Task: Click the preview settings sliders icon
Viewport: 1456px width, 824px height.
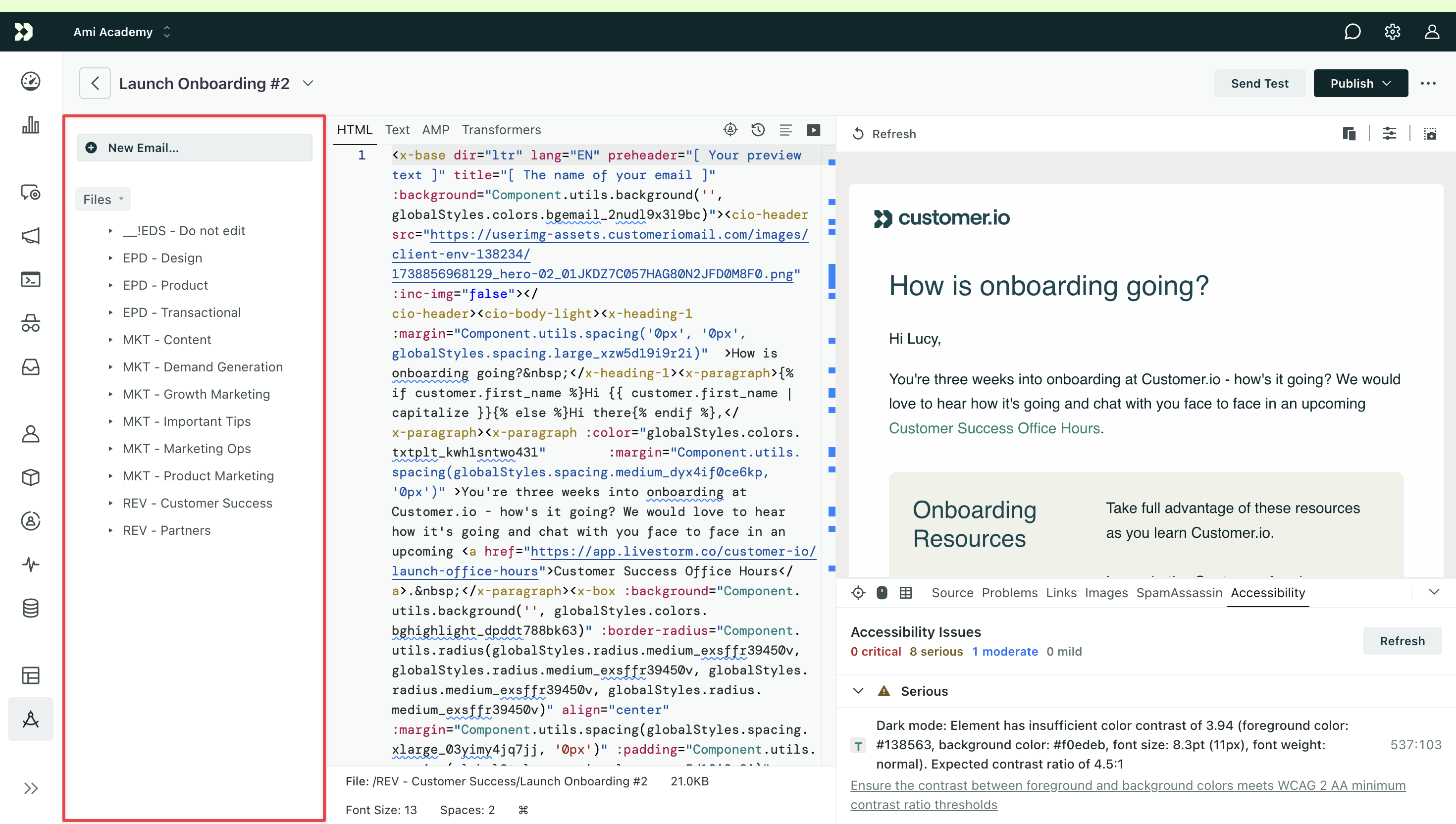Action: pyautogui.click(x=1389, y=134)
